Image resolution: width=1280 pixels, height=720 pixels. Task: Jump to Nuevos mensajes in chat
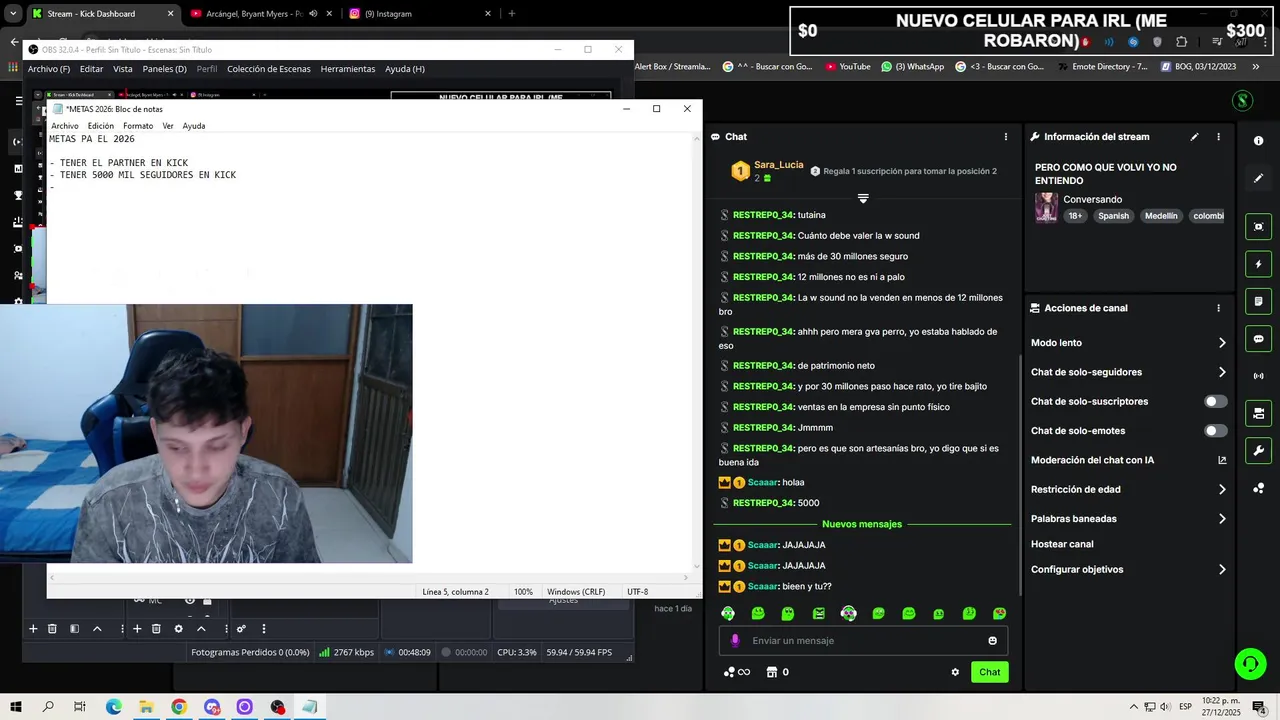862,524
